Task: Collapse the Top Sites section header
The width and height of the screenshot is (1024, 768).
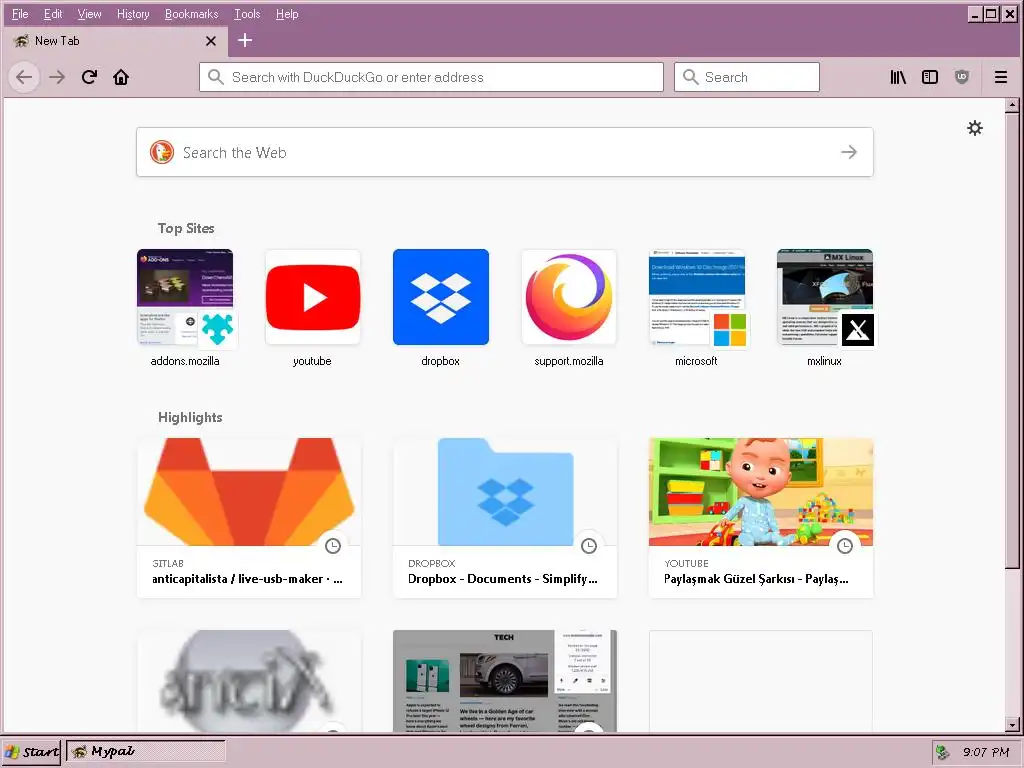Action: tap(186, 228)
